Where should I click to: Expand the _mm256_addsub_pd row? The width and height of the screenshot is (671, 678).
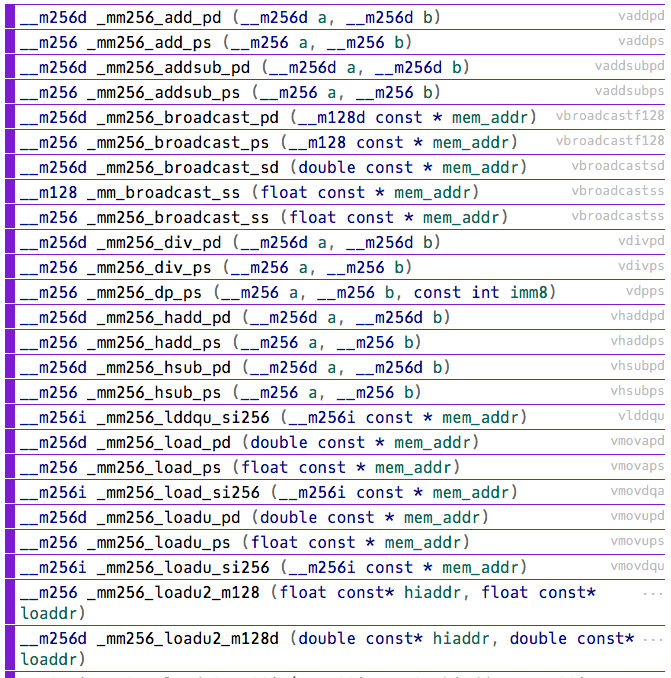click(335, 67)
